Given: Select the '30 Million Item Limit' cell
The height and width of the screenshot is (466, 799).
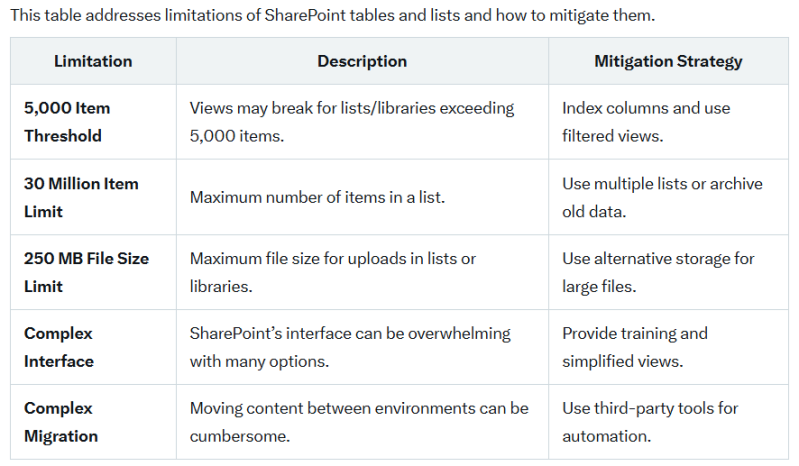Looking at the screenshot, I should click(x=81, y=197).
